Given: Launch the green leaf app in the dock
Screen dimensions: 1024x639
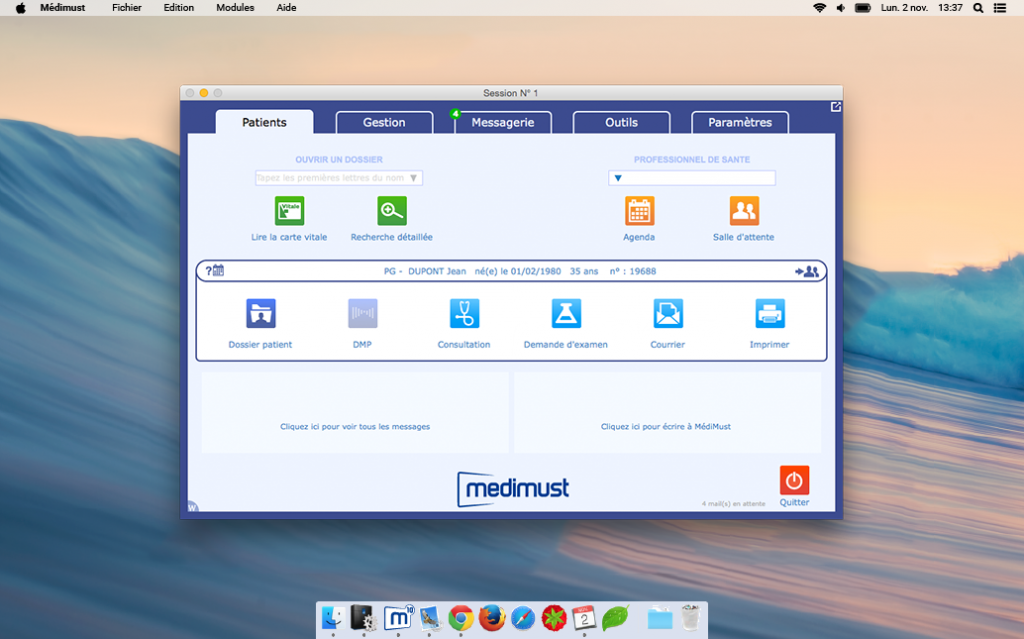Looking at the screenshot, I should pyautogui.click(x=615, y=617).
